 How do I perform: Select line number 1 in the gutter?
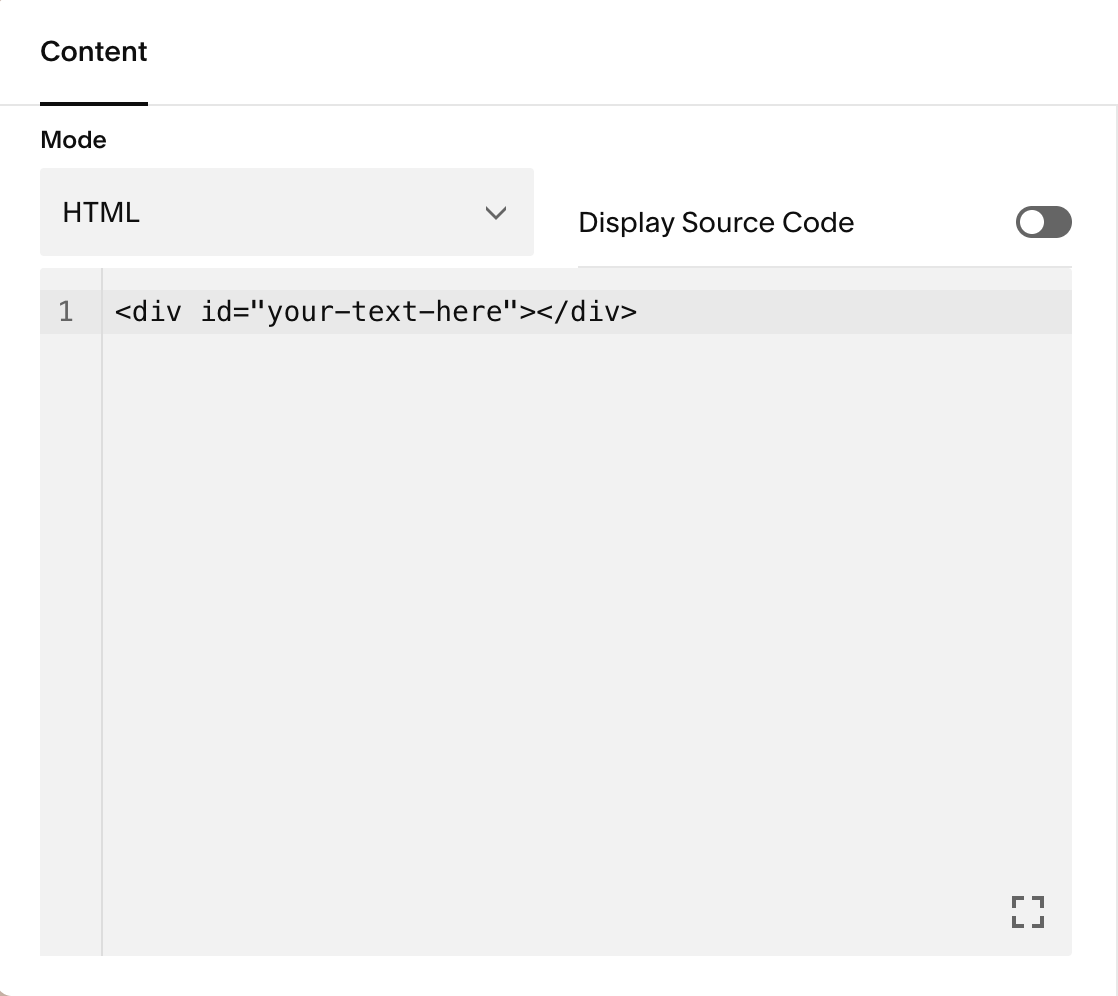pyautogui.click(x=66, y=312)
